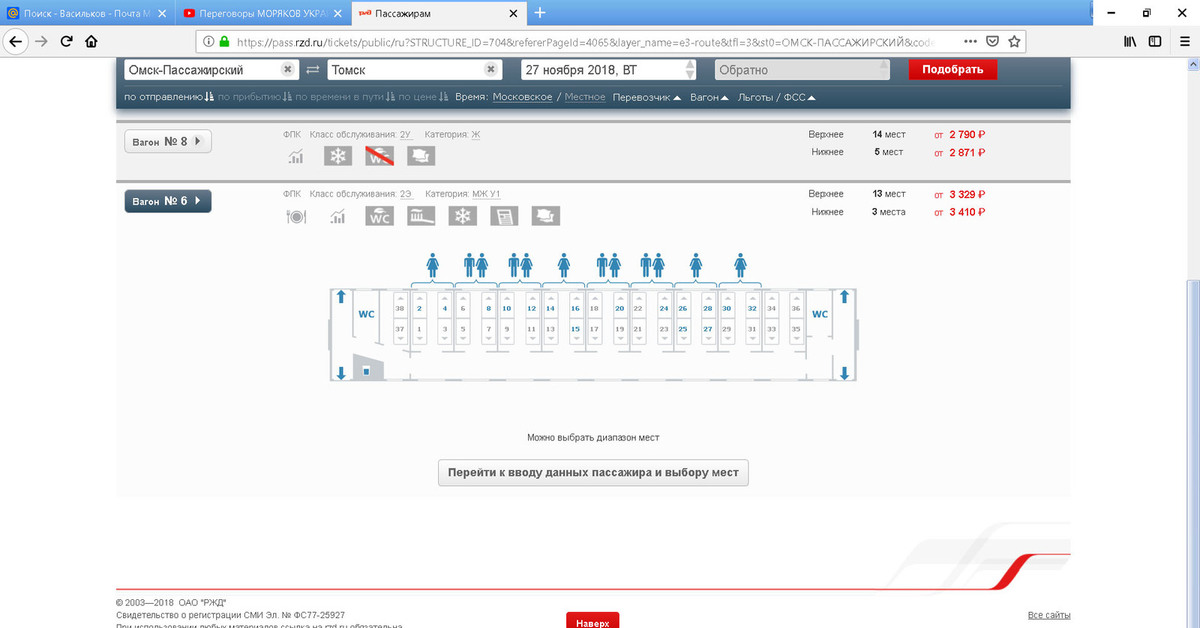
Task: Click the air conditioning snowflake icon in Вагон № 8
Action: click(x=338, y=156)
